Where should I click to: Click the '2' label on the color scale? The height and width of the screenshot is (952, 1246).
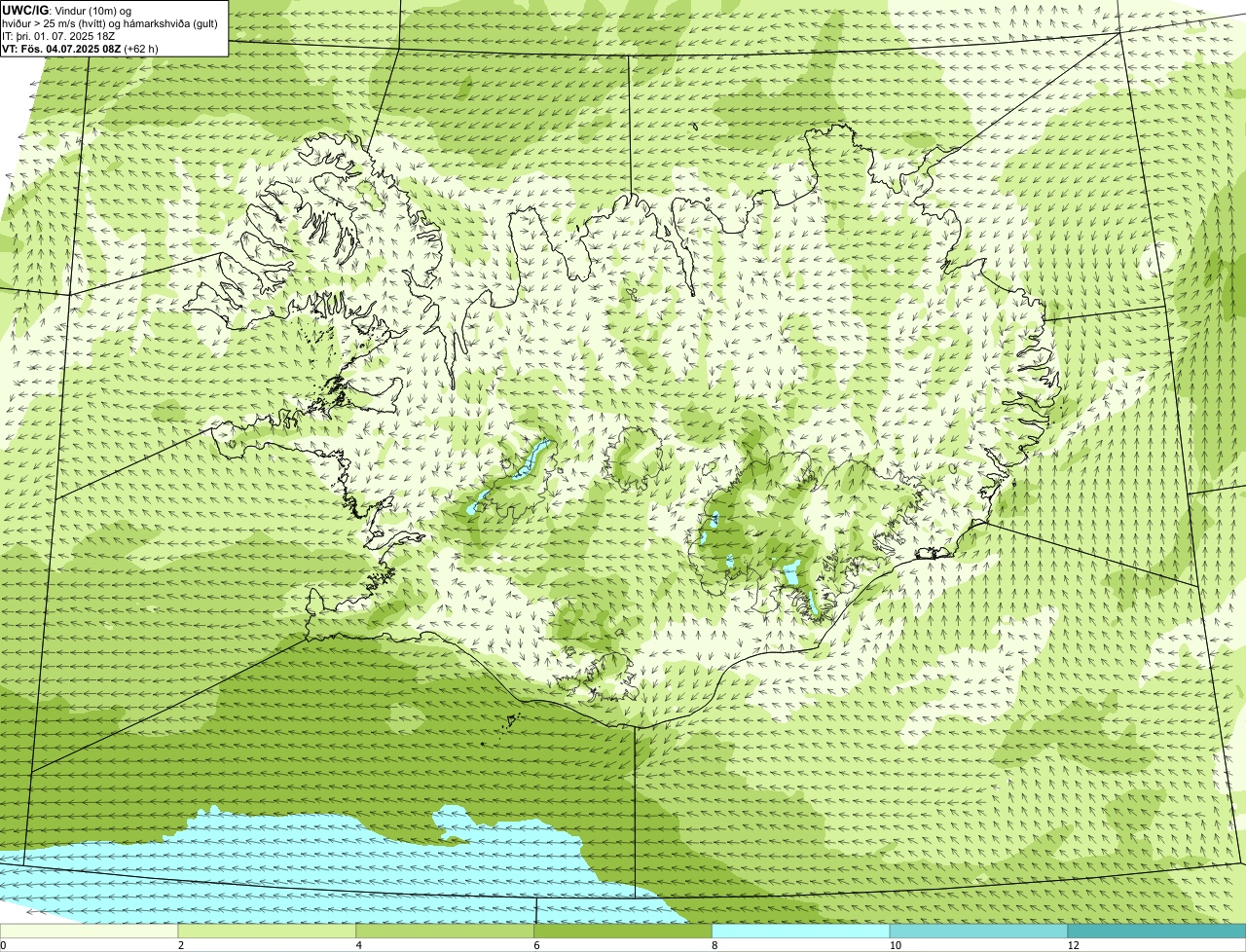point(181,945)
